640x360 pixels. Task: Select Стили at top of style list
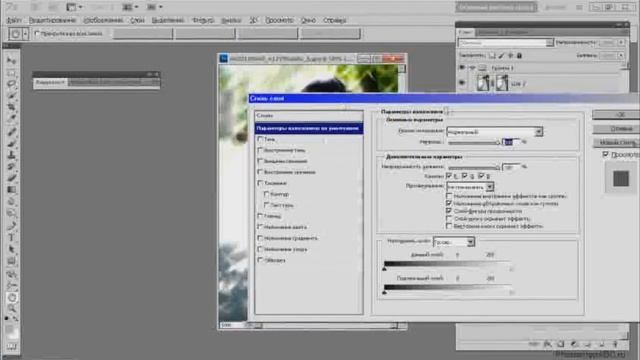click(x=309, y=116)
